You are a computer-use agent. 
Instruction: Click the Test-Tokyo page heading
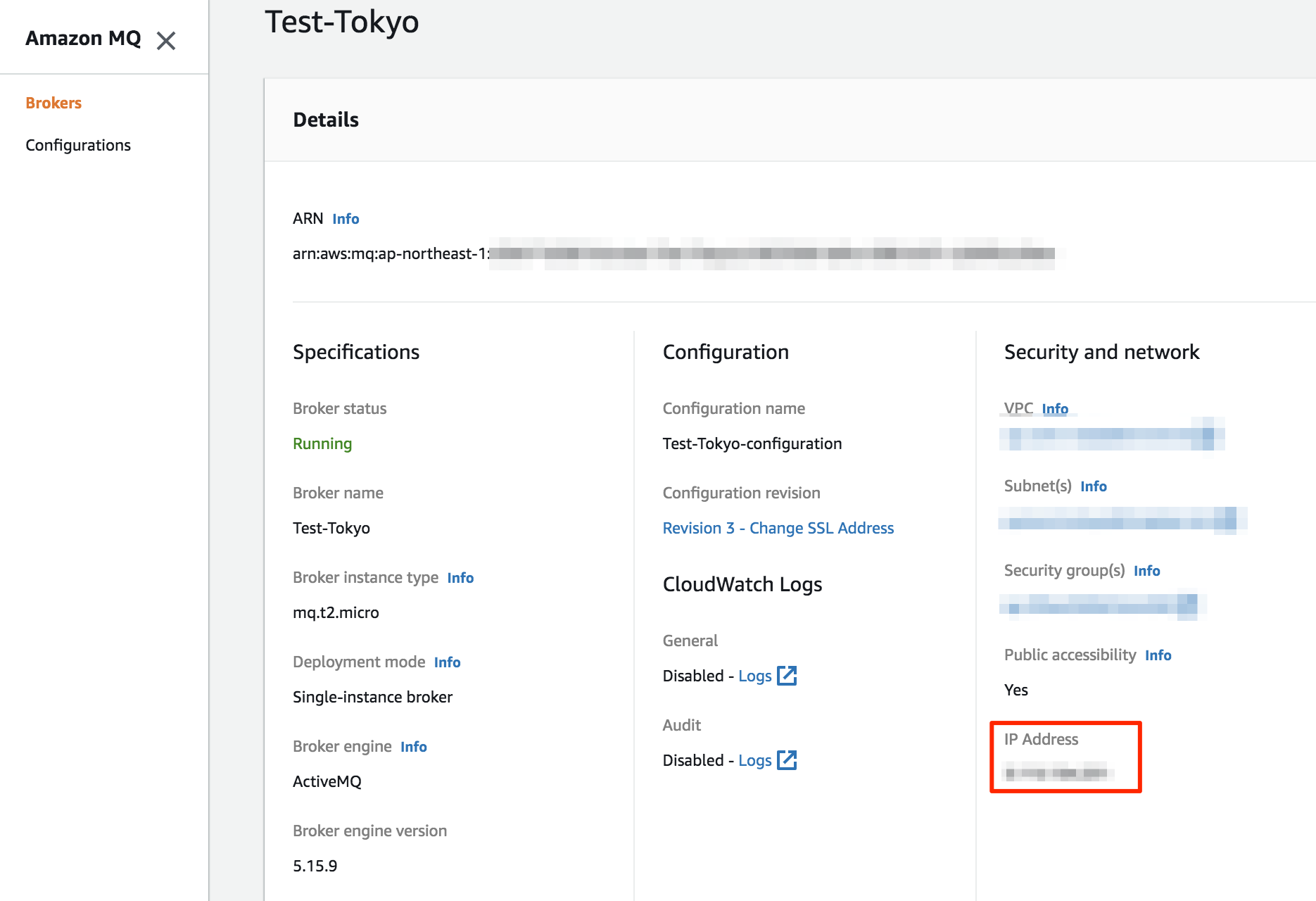point(341,21)
